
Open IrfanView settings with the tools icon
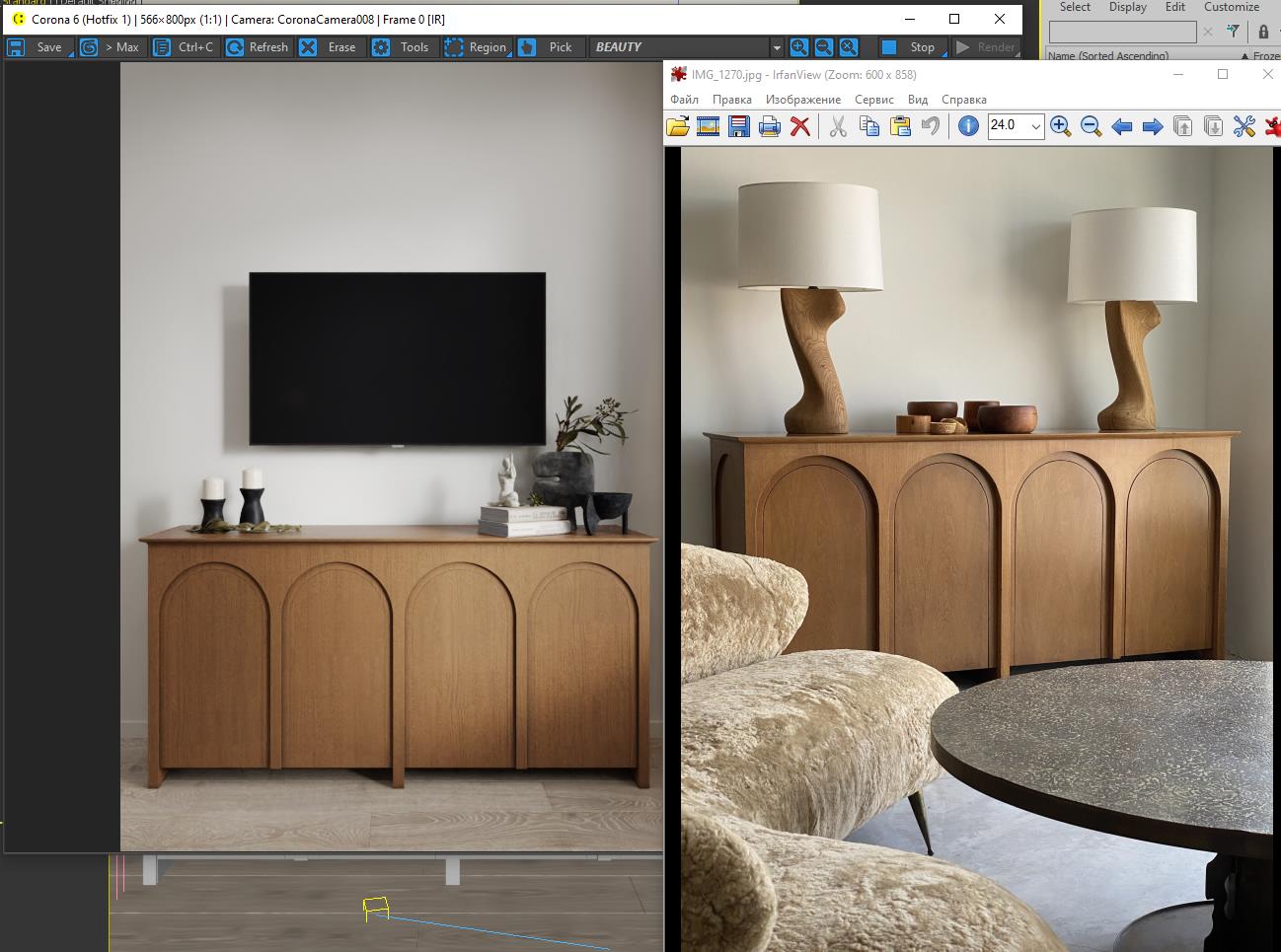click(1243, 126)
